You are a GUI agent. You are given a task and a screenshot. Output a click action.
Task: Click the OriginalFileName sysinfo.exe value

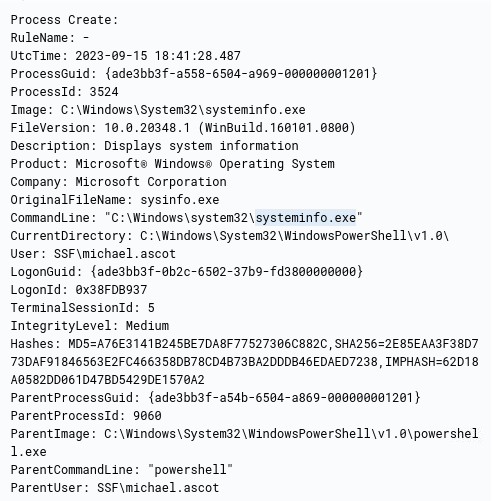(180, 200)
